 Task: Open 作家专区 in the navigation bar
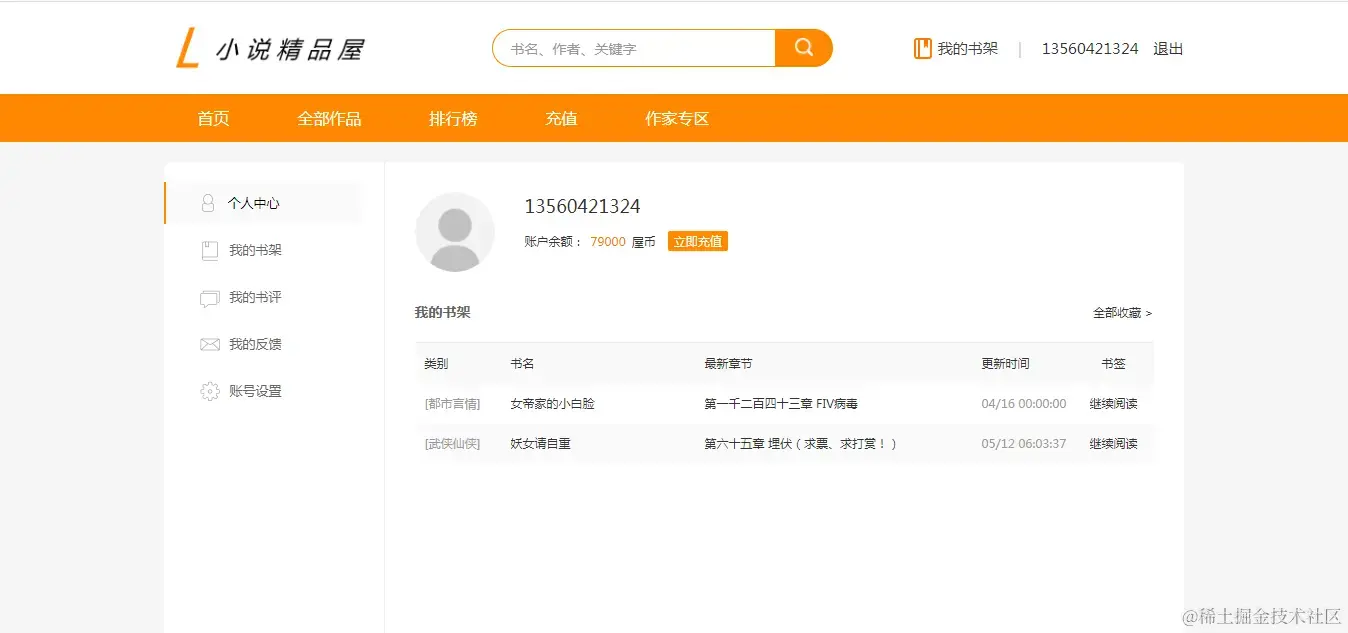(677, 118)
